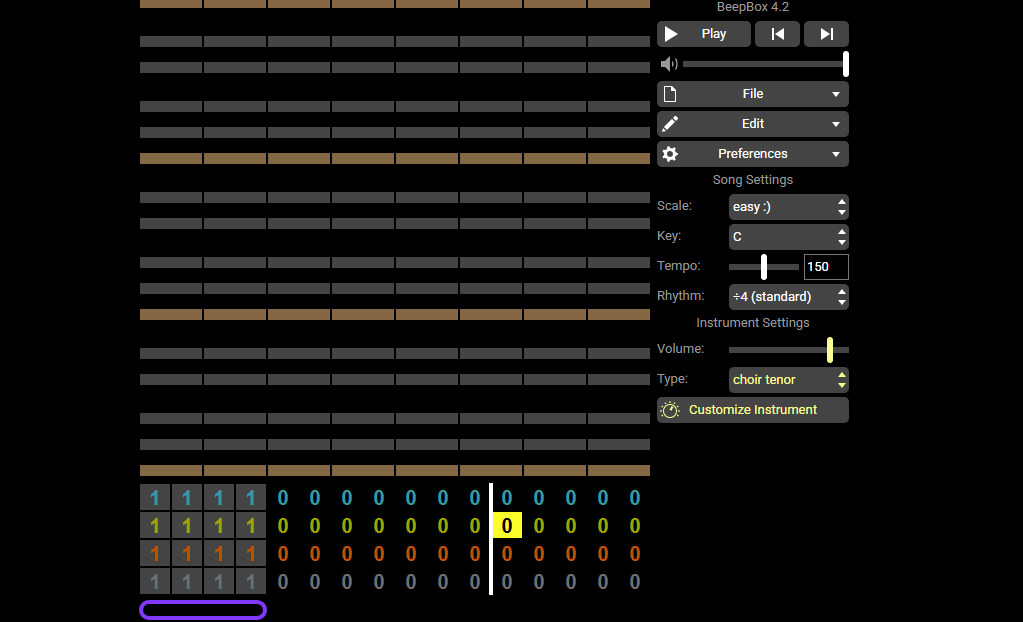Open the Edit menu

point(752,124)
